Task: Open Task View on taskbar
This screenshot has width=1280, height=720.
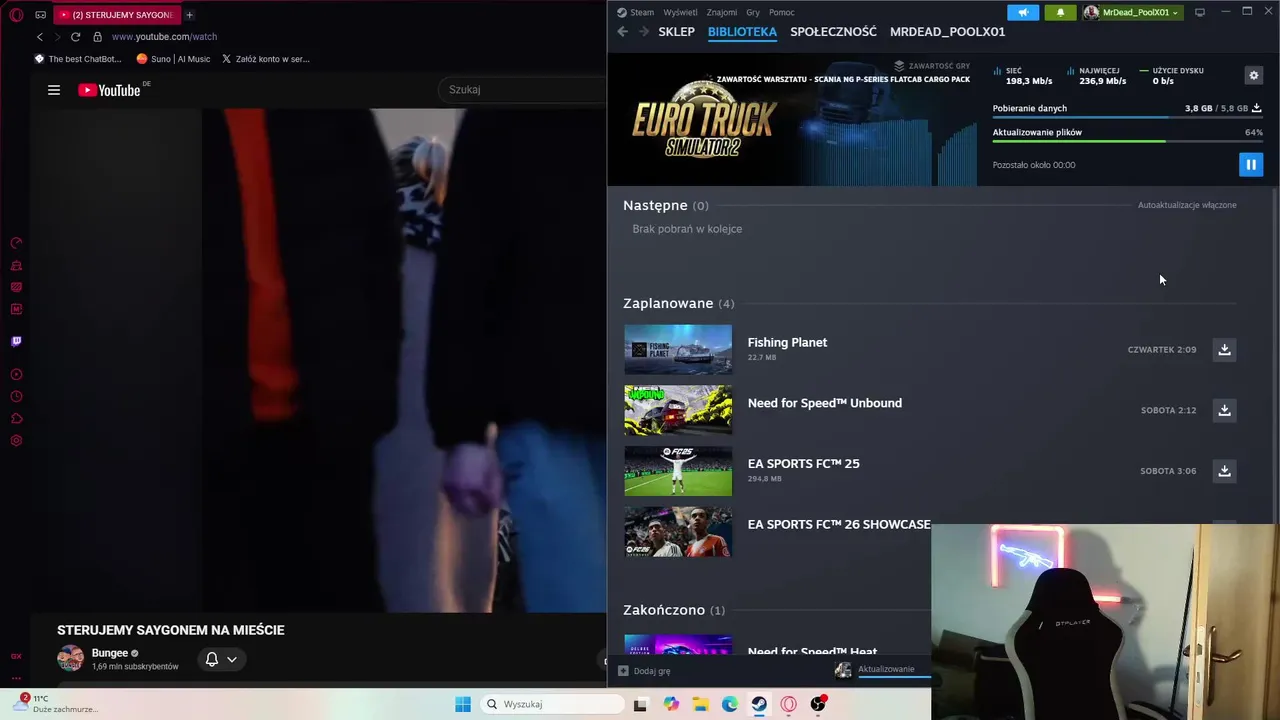Action: click(x=640, y=704)
